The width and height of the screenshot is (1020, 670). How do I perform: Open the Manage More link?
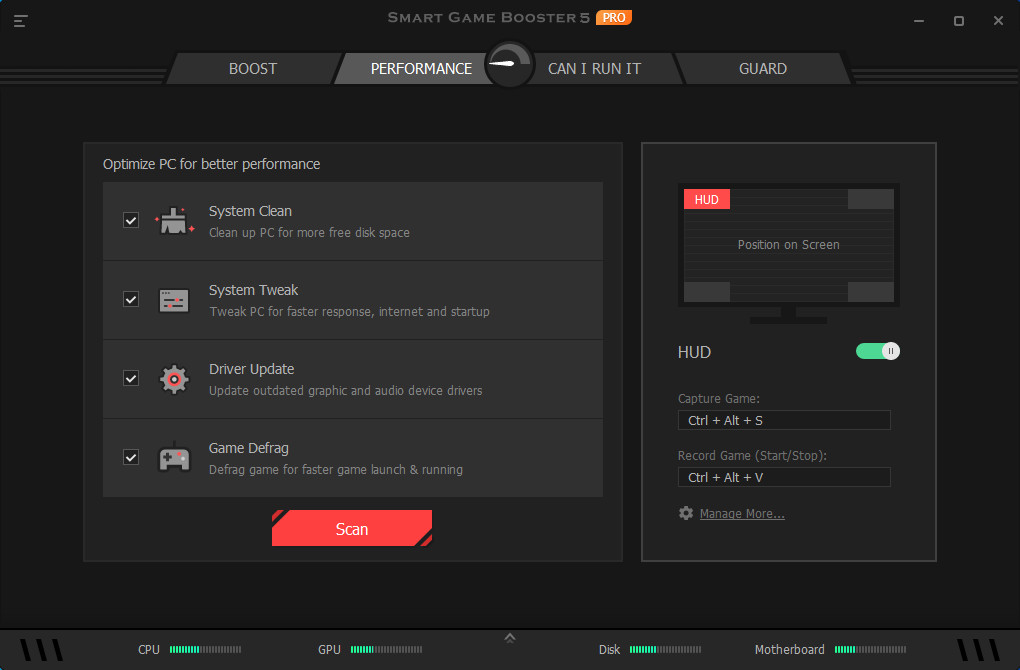tap(742, 512)
